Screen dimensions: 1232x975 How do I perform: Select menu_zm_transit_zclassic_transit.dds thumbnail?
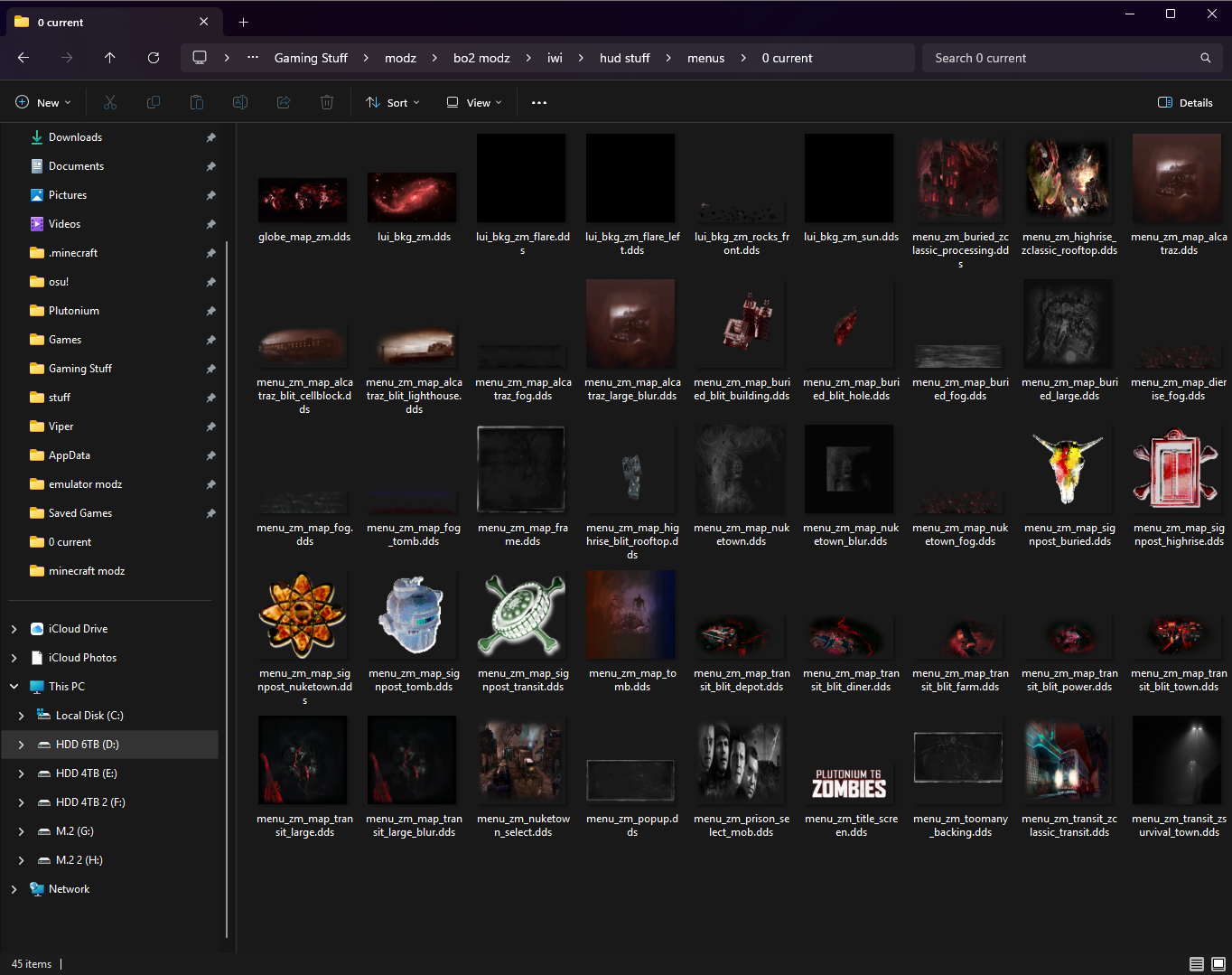pos(1068,760)
